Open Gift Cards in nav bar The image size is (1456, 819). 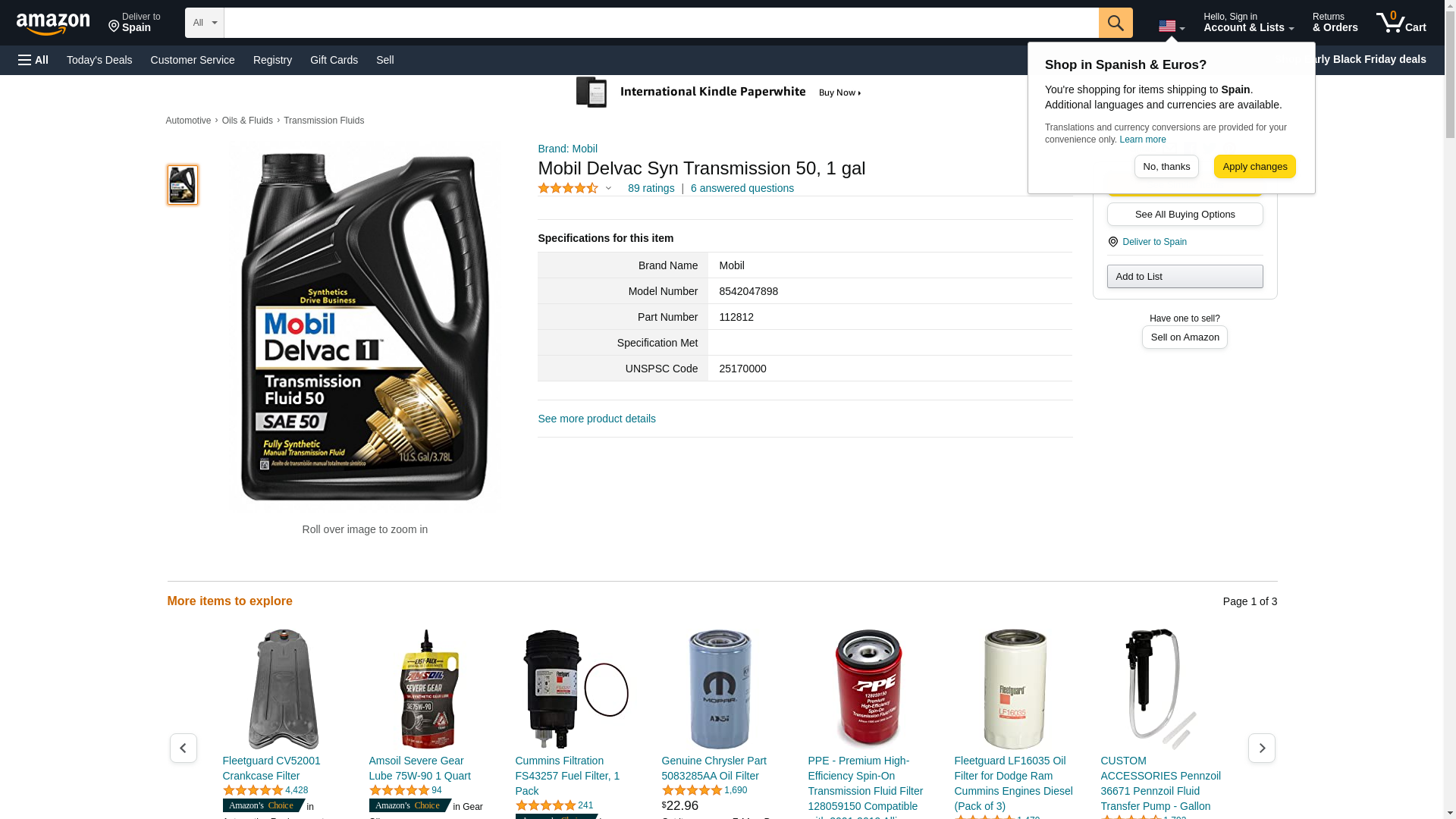[x=334, y=60]
